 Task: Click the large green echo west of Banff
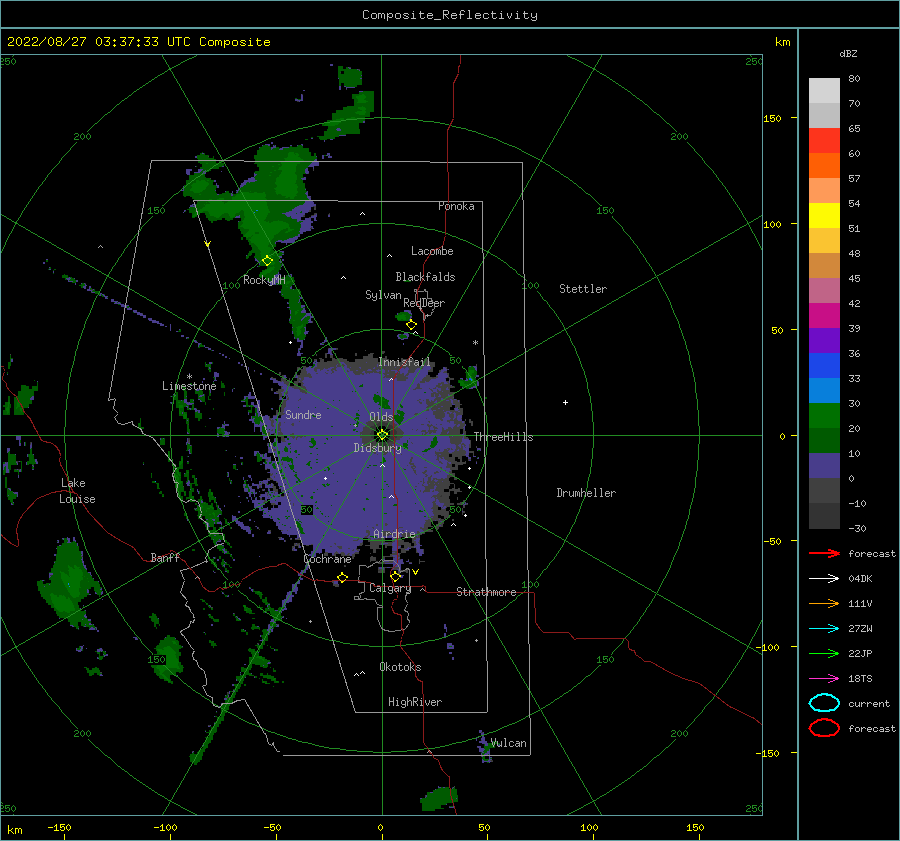[x=68, y=583]
